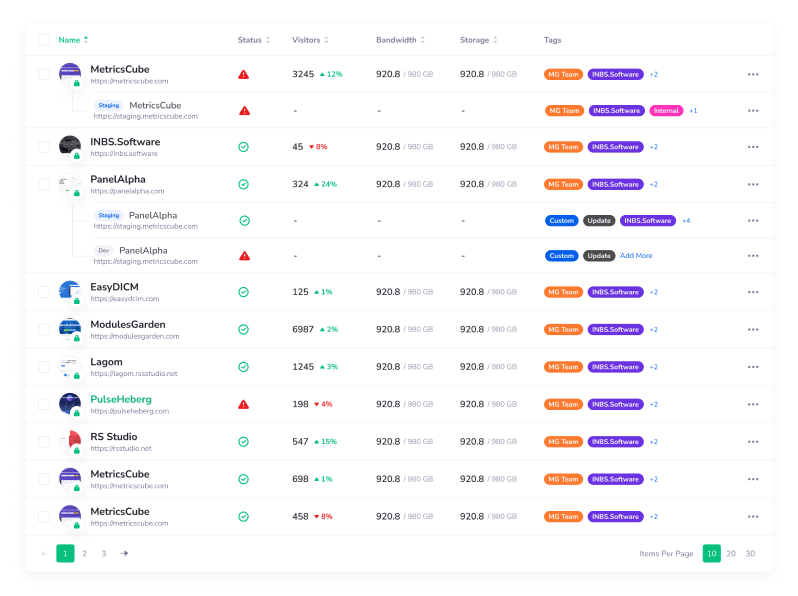Click the Dev badge on PanelAlpha
798x596 pixels.
pos(104,250)
